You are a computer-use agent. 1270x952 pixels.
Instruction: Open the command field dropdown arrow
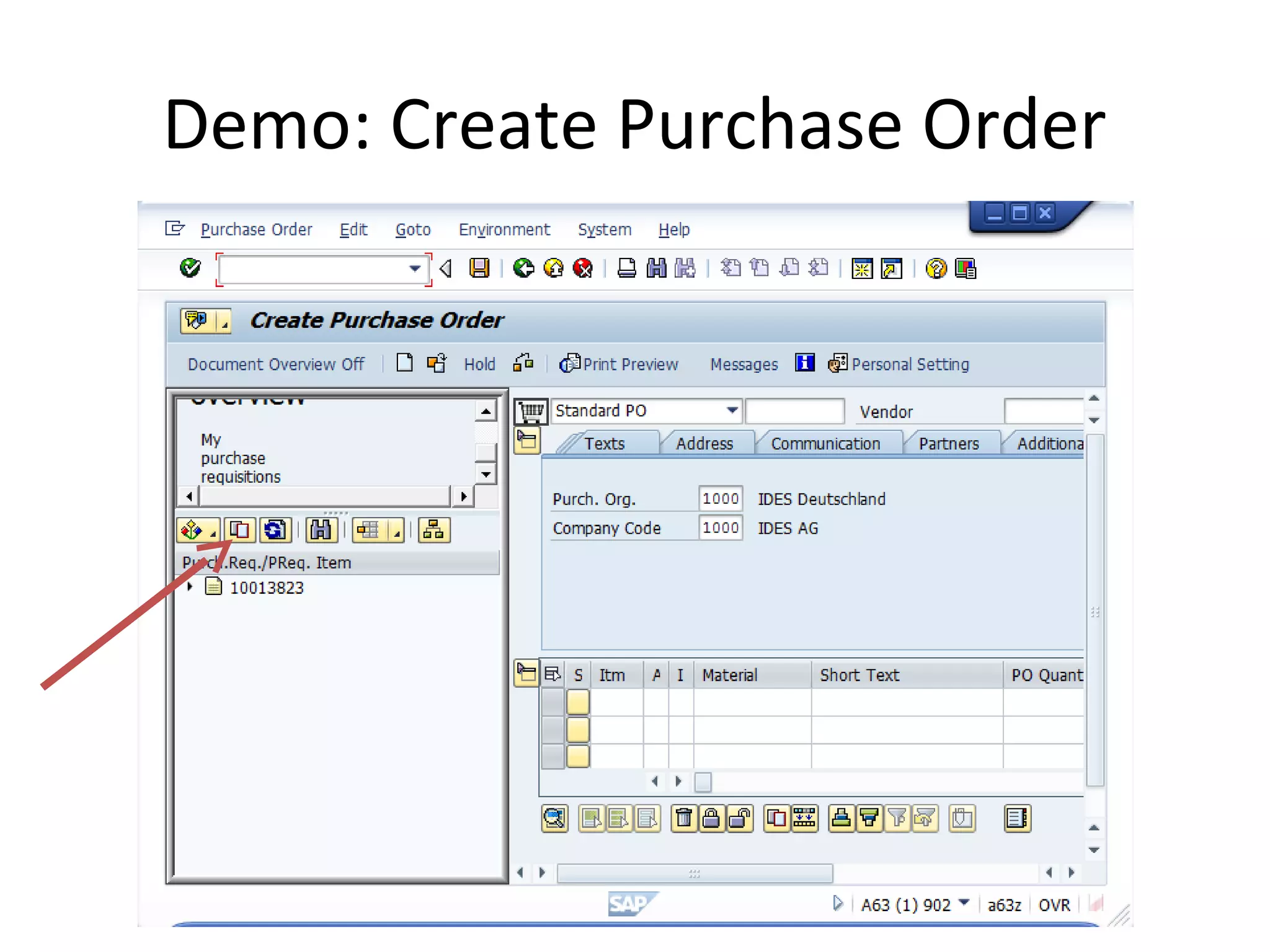tap(415, 268)
